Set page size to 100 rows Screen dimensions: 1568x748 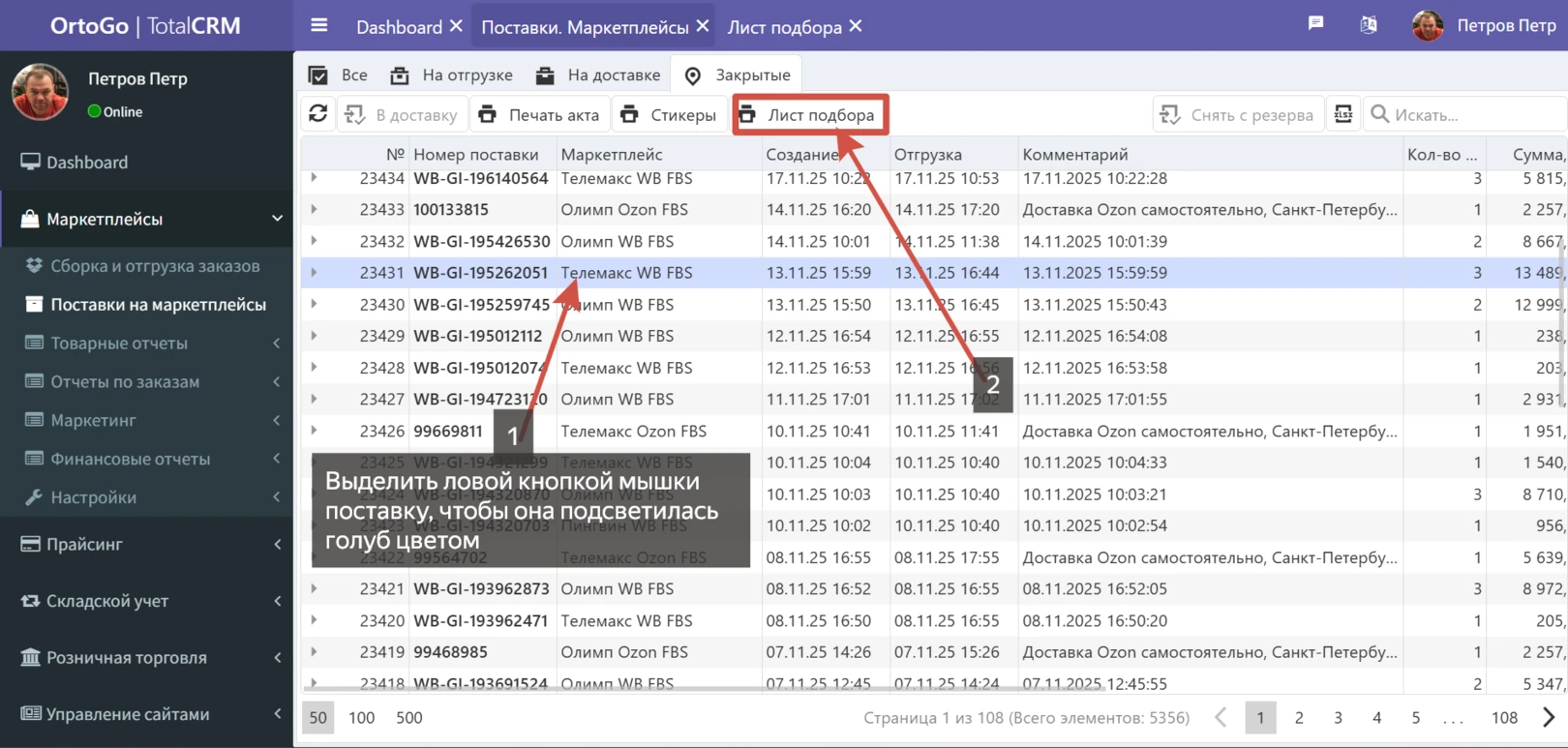tap(361, 718)
